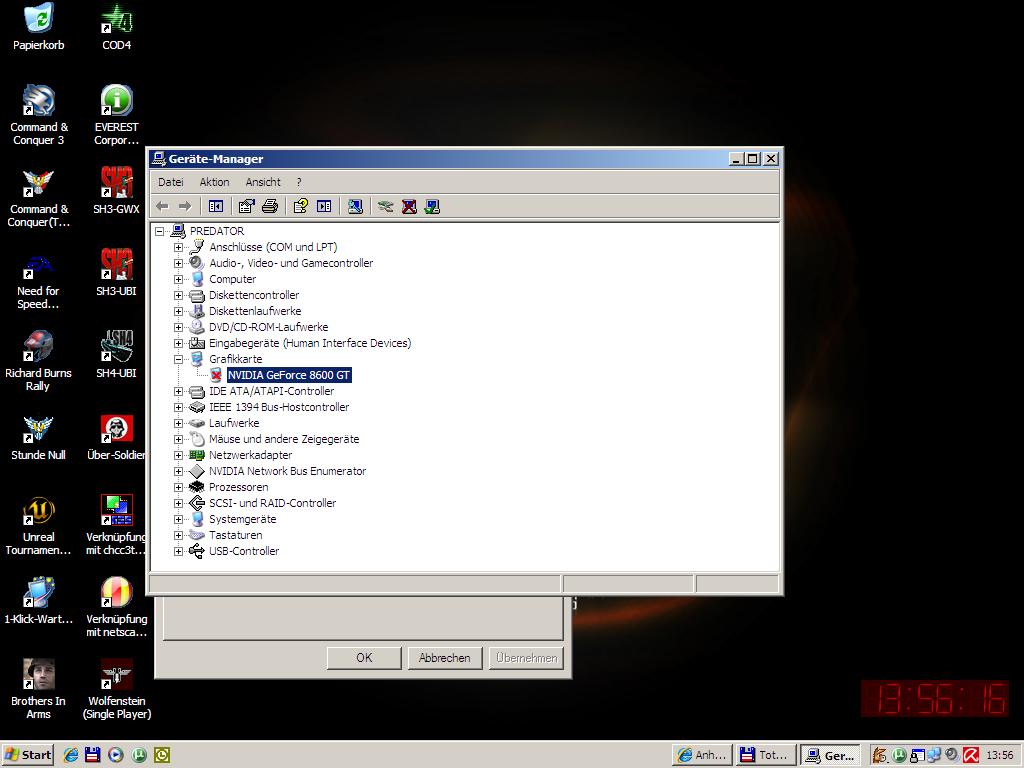Select the SH4-UBI desktop shortcut

[x=116, y=355]
